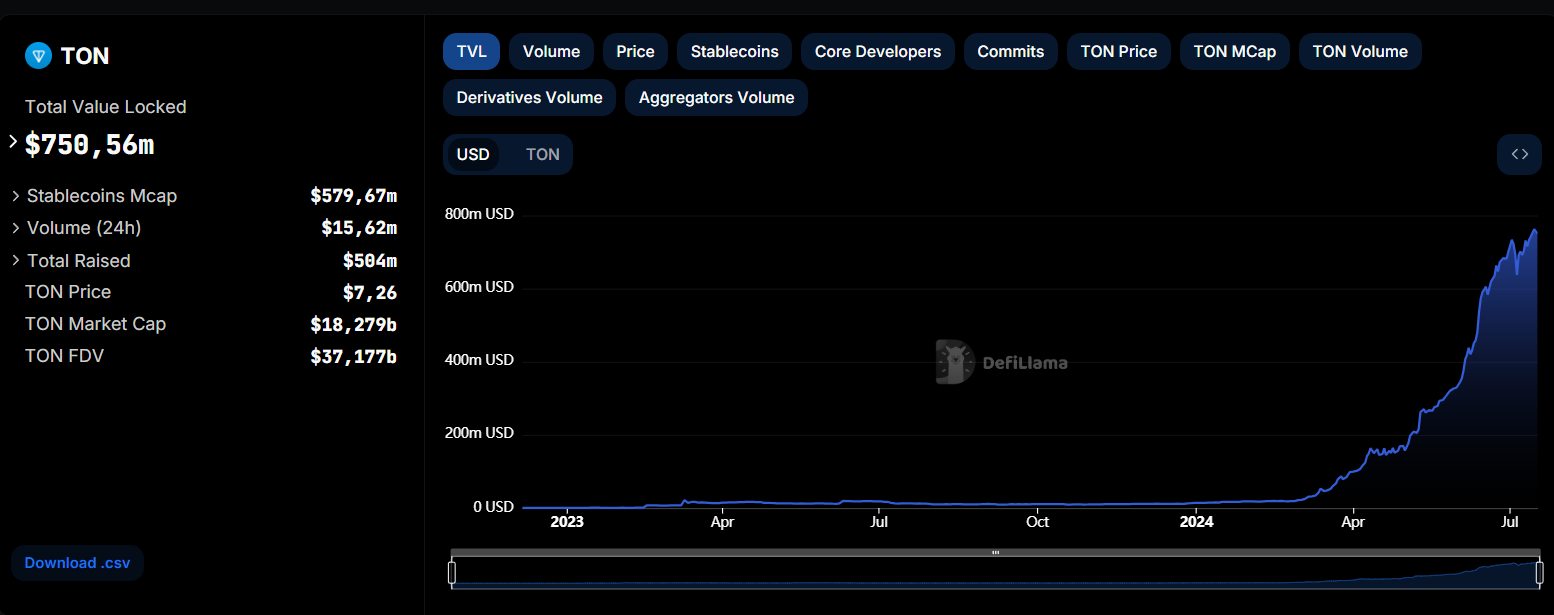This screenshot has height=615, width=1554.
Task: Expand the Volume (24h) row
Action: click(x=16, y=228)
